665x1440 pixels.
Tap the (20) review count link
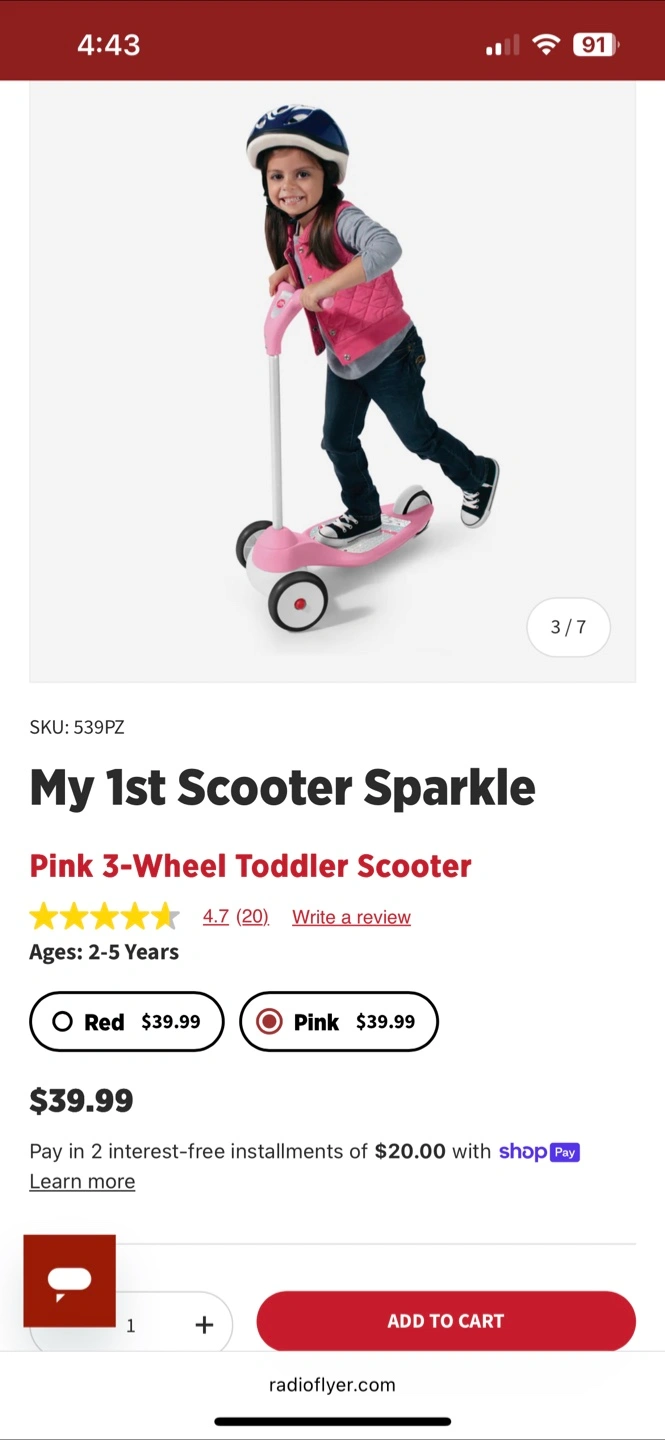point(252,917)
